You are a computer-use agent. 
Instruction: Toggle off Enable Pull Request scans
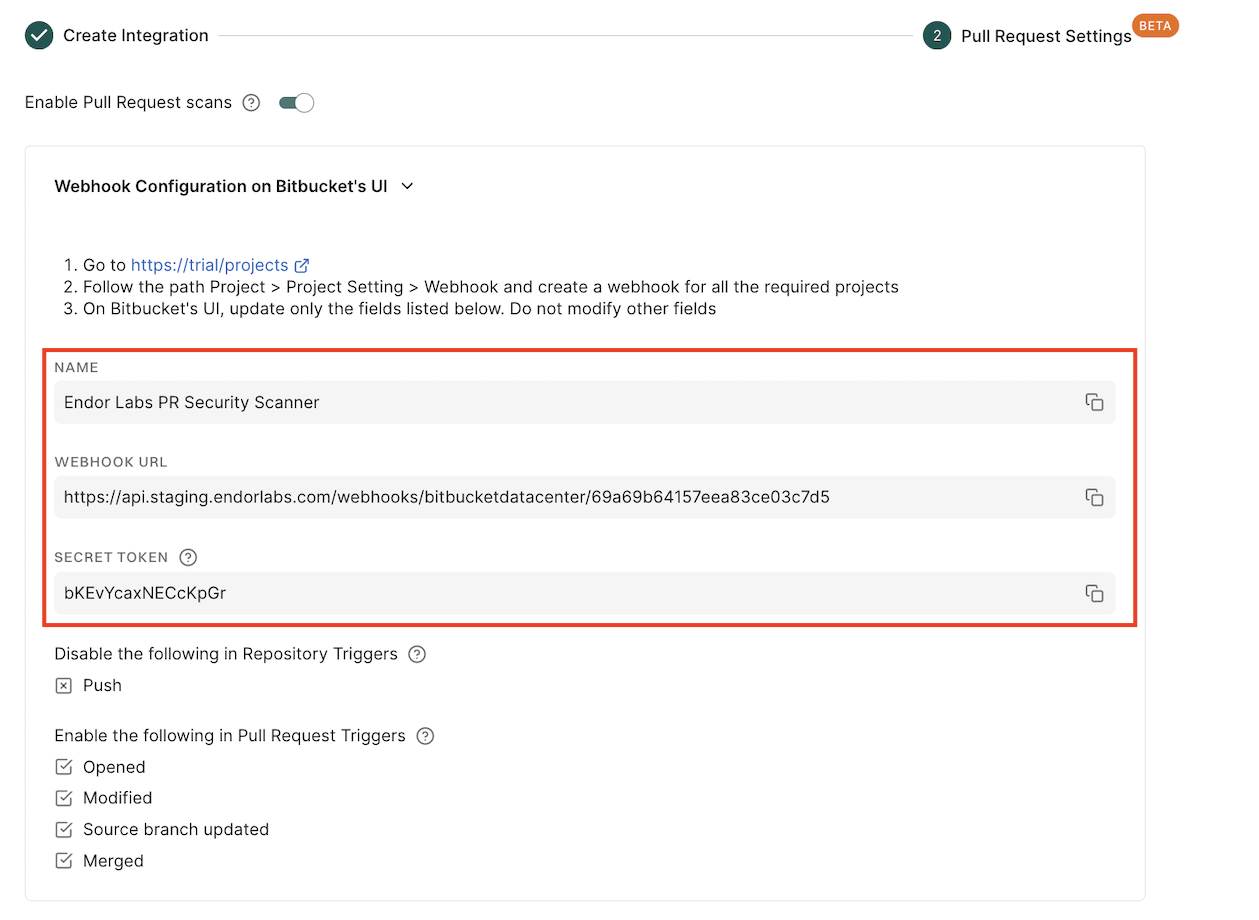[296, 102]
